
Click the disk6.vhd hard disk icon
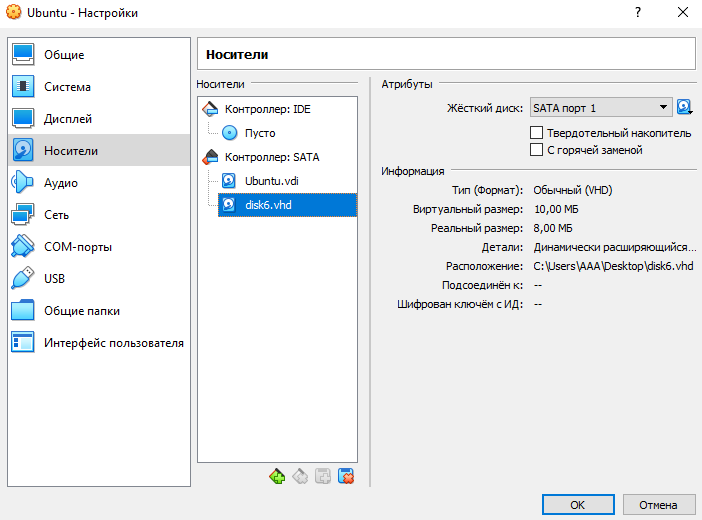click(x=229, y=205)
